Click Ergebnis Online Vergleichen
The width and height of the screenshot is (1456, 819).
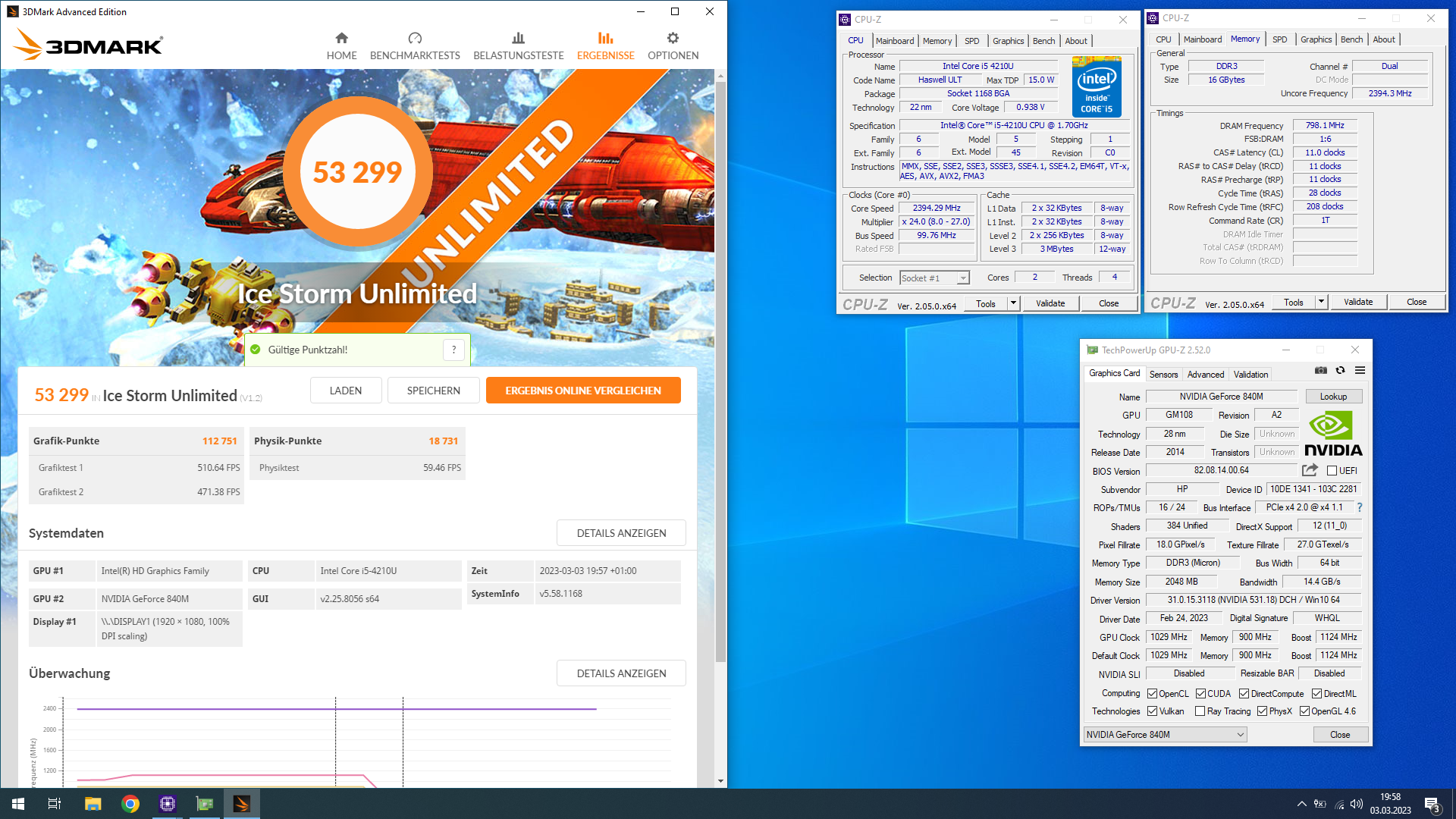pos(583,391)
